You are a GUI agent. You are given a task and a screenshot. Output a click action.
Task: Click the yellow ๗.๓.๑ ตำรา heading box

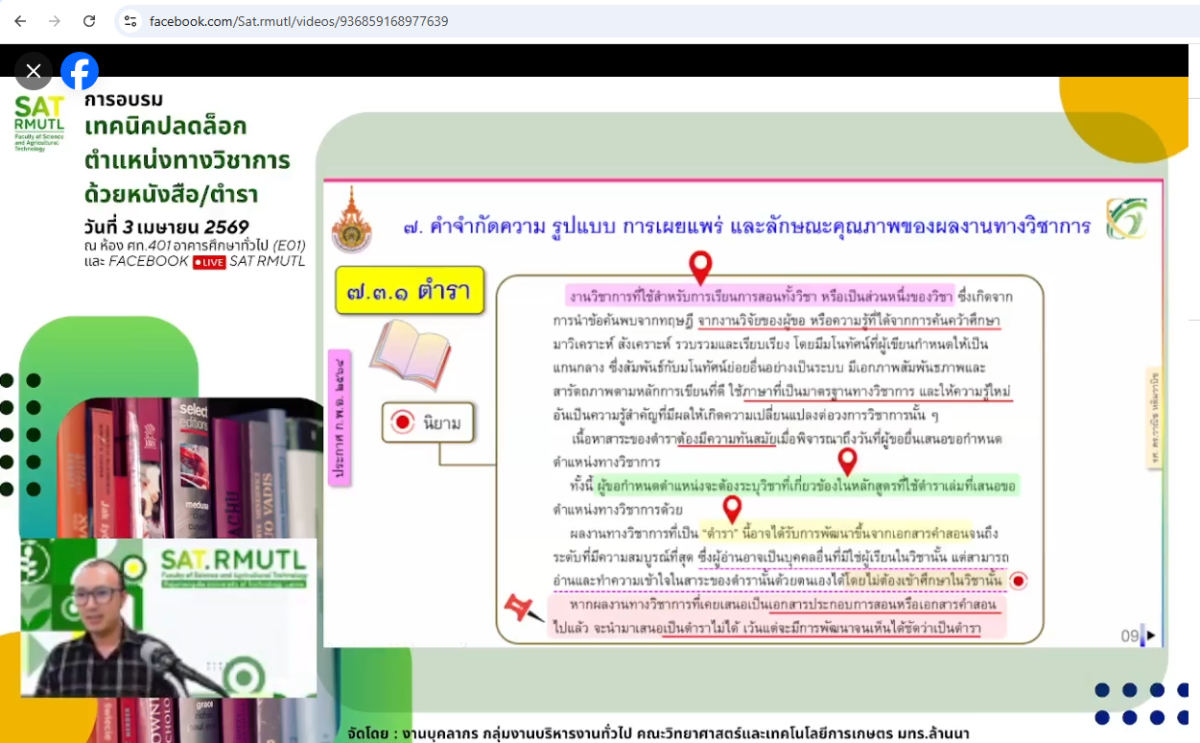tap(410, 290)
